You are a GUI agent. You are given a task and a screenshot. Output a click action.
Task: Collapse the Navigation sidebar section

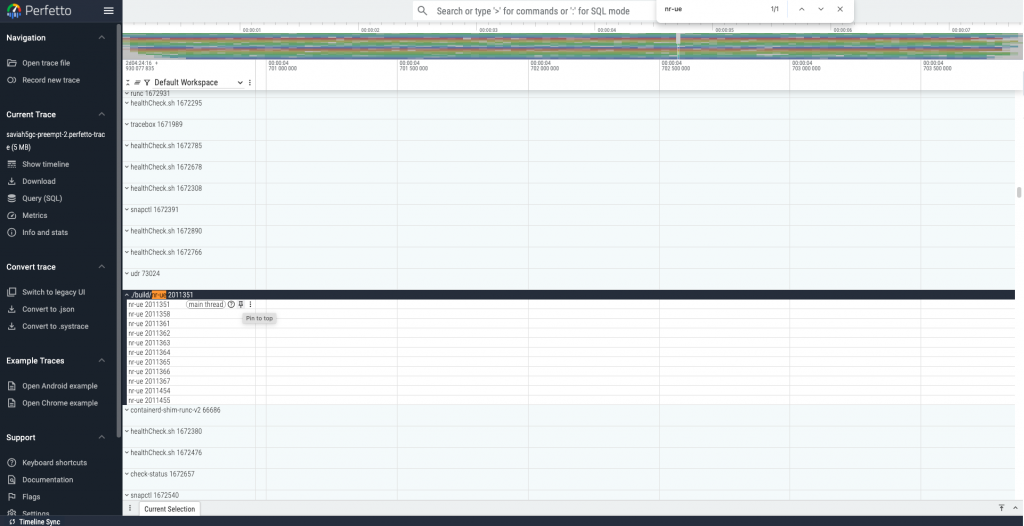102,38
